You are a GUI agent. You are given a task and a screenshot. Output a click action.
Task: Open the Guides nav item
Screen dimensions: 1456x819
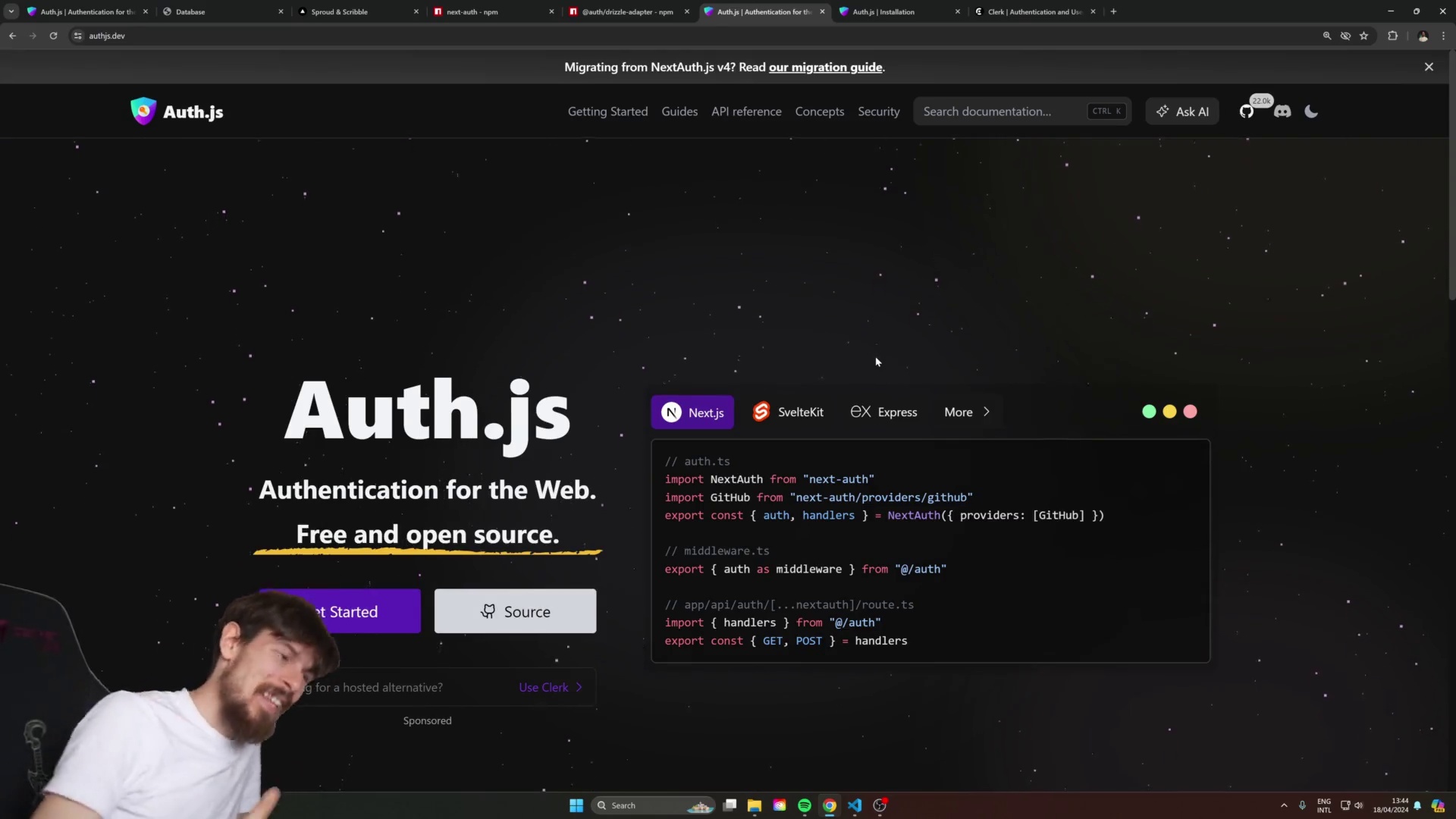(679, 111)
